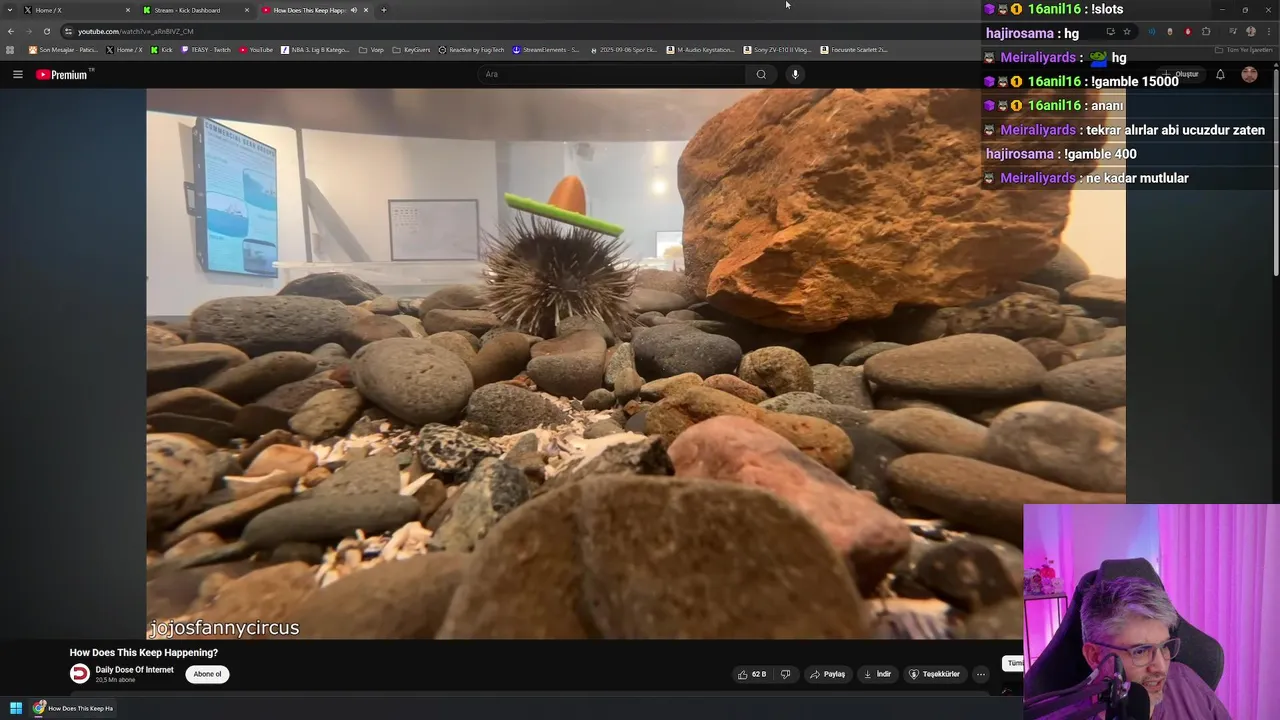Image resolution: width=1280 pixels, height=720 pixels.
Task: Expand the Tüm Yer İşaretleri folder
Action: (x=1244, y=50)
